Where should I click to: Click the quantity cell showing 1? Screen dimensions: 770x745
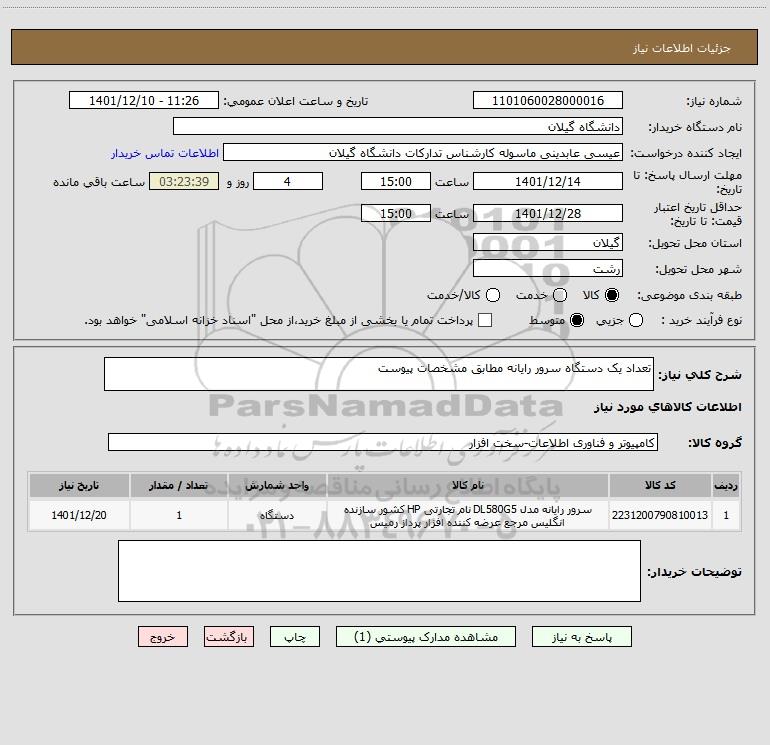click(179, 515)
